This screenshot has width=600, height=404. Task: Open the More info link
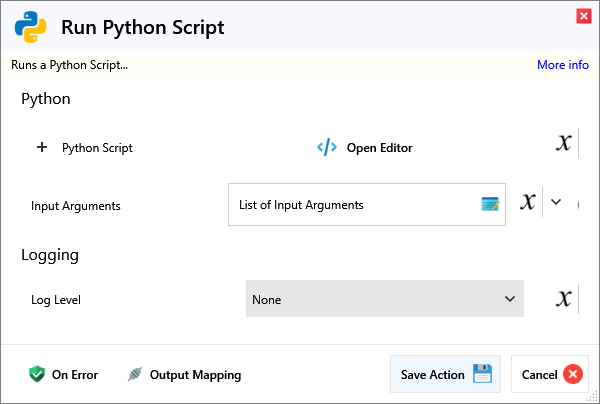click(x=562, y=65)
